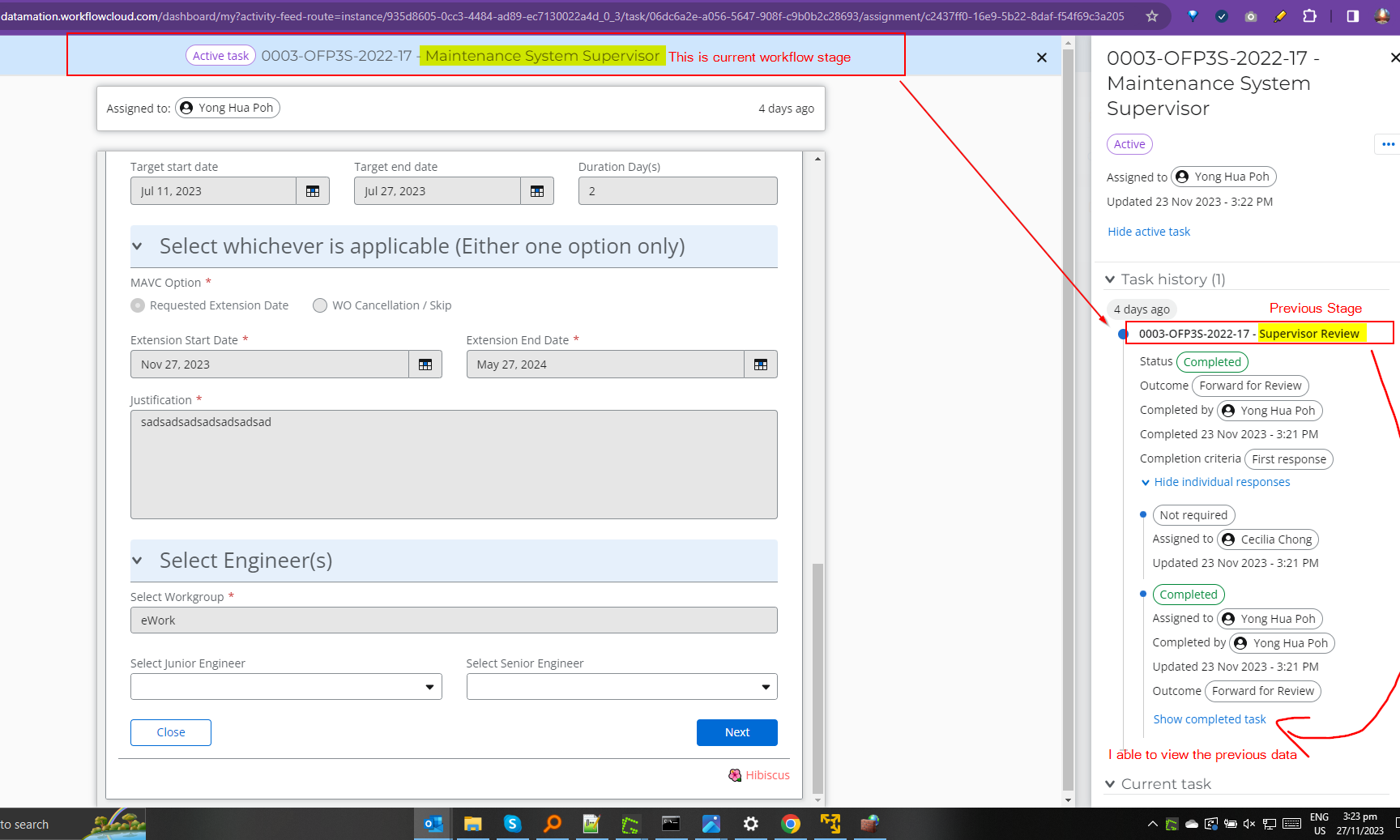Open the Extension Start Date calendar icon

(425, 365)
